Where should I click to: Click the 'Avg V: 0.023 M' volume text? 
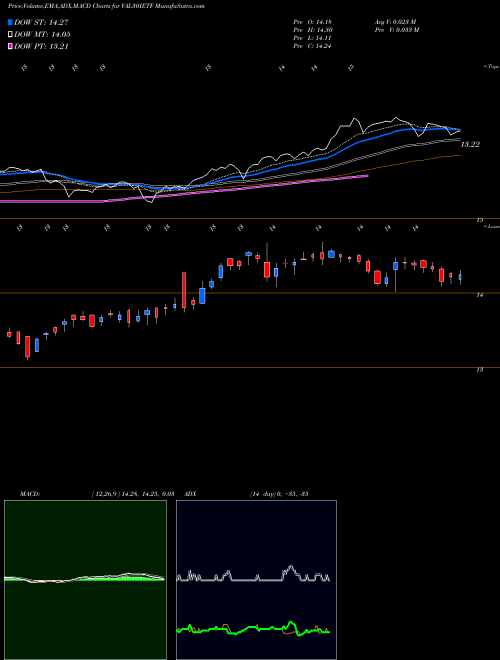[395, 22]
